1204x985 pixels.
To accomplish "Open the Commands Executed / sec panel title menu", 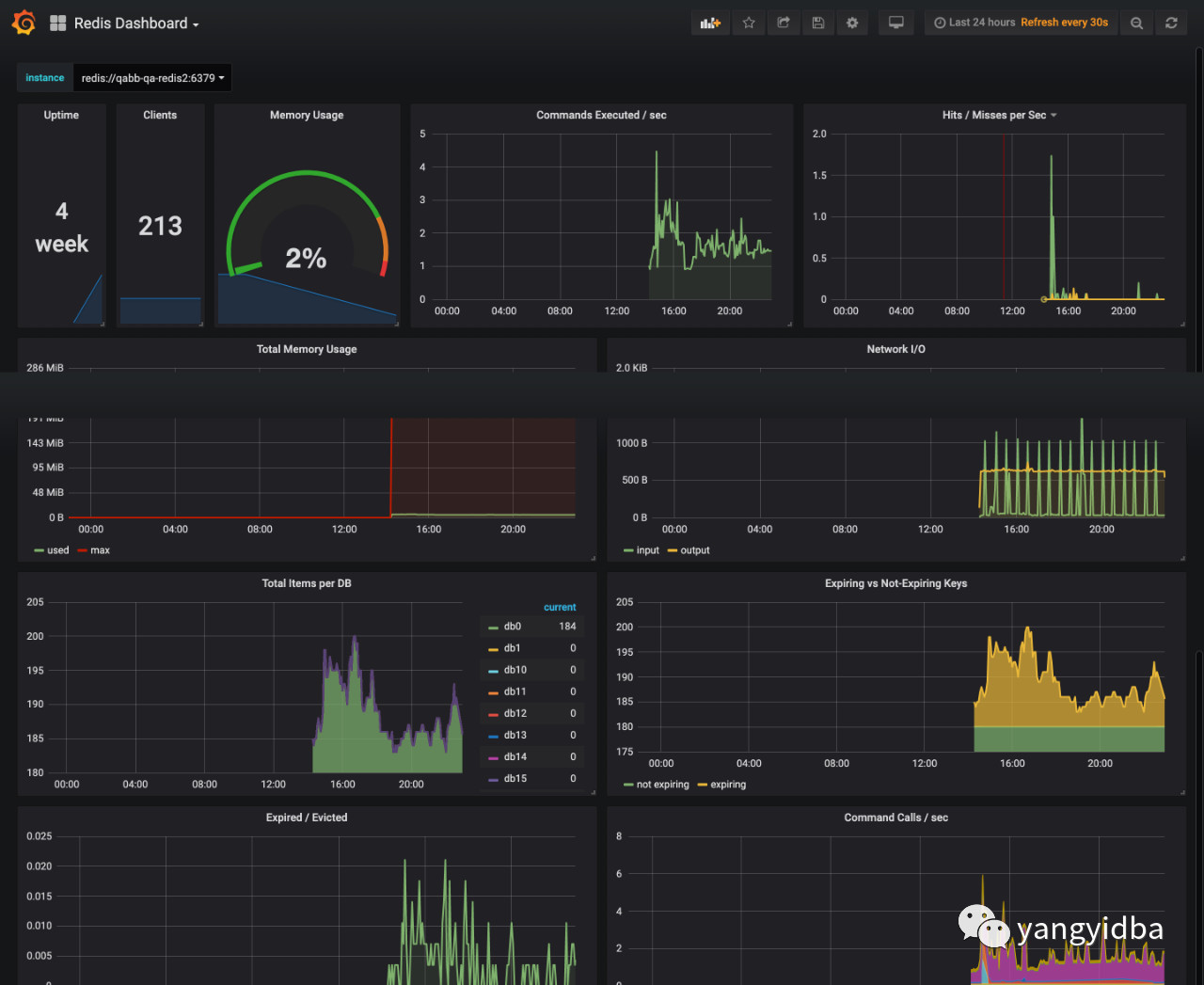I will (x=601, y=115).
